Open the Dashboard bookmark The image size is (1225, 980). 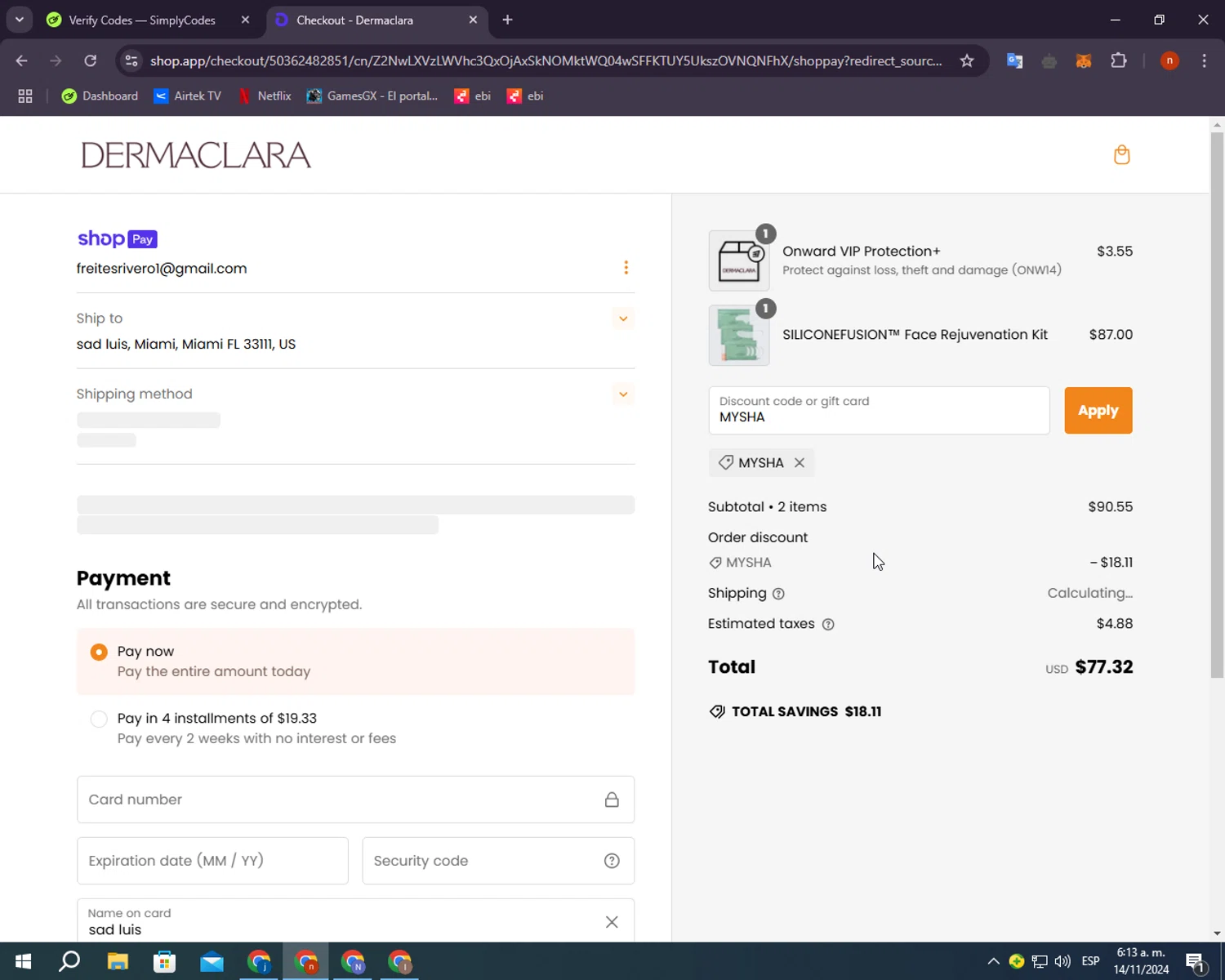pyautogui.click(x=100, y=96)
